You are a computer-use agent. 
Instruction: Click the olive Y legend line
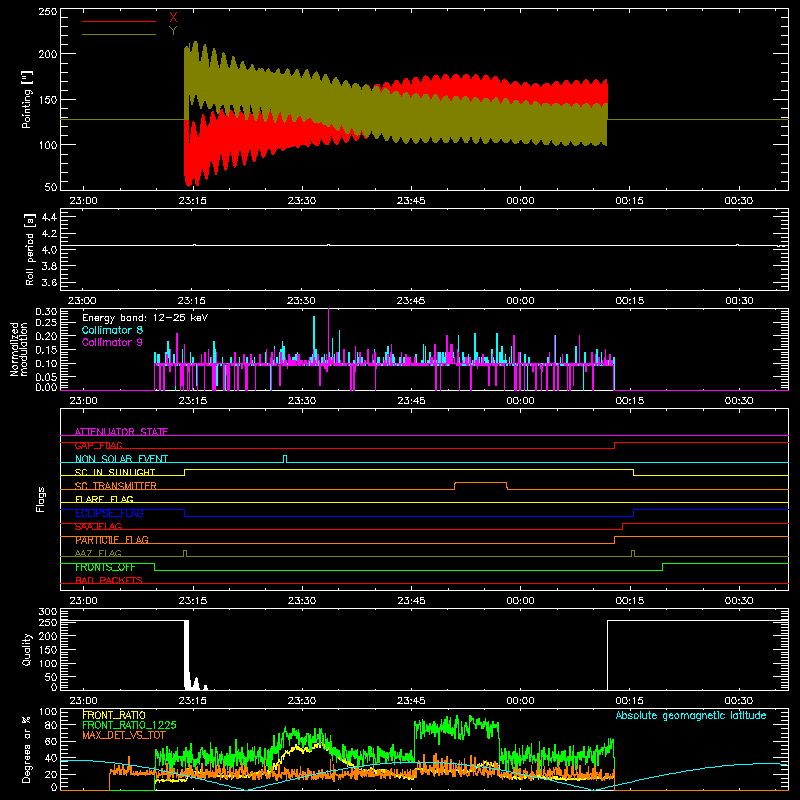coord(119,34)
